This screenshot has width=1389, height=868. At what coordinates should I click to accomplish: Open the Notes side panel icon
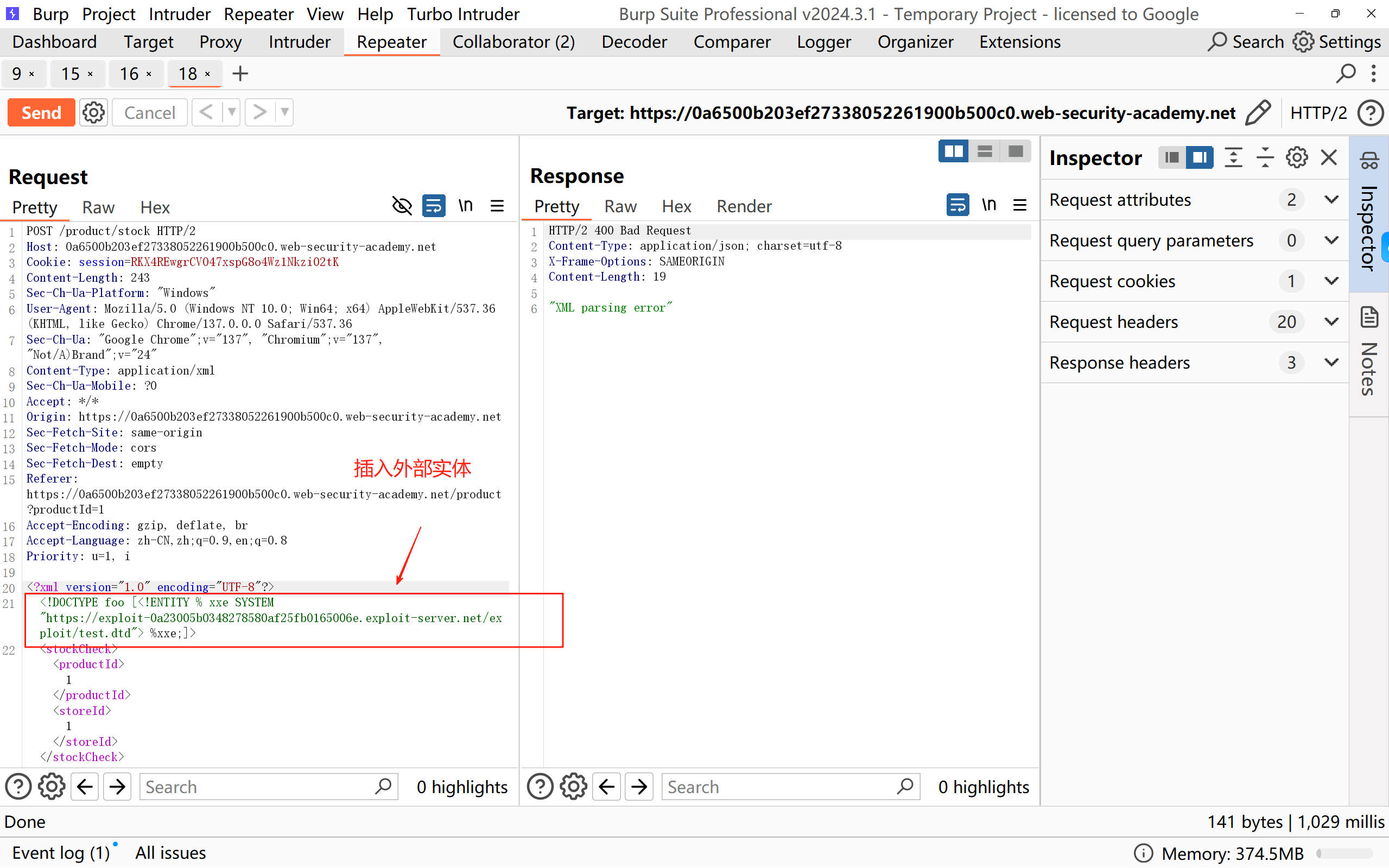[1369, 318]
